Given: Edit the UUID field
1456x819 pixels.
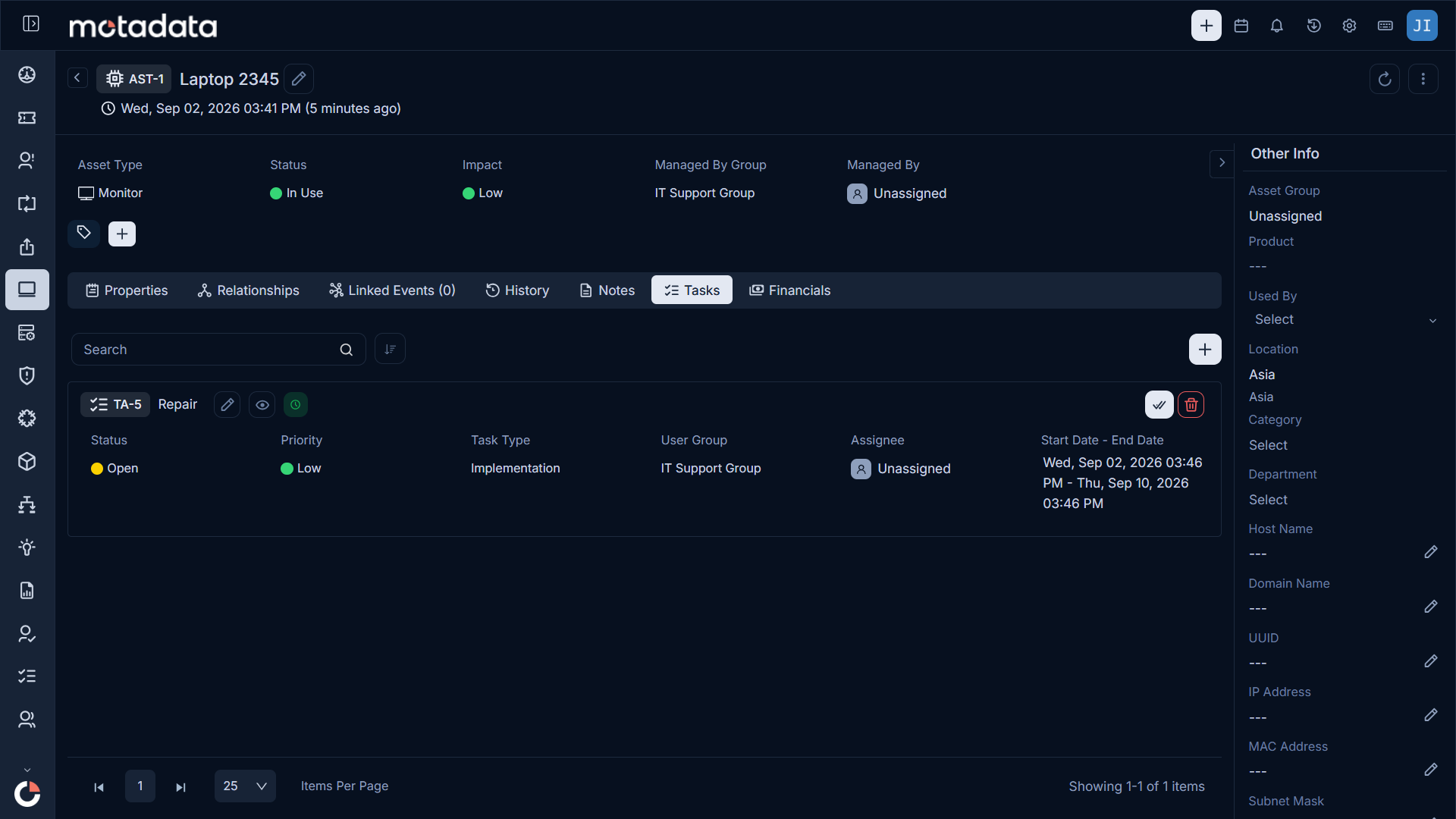Looking at the screenshot, I should 1431,661.
